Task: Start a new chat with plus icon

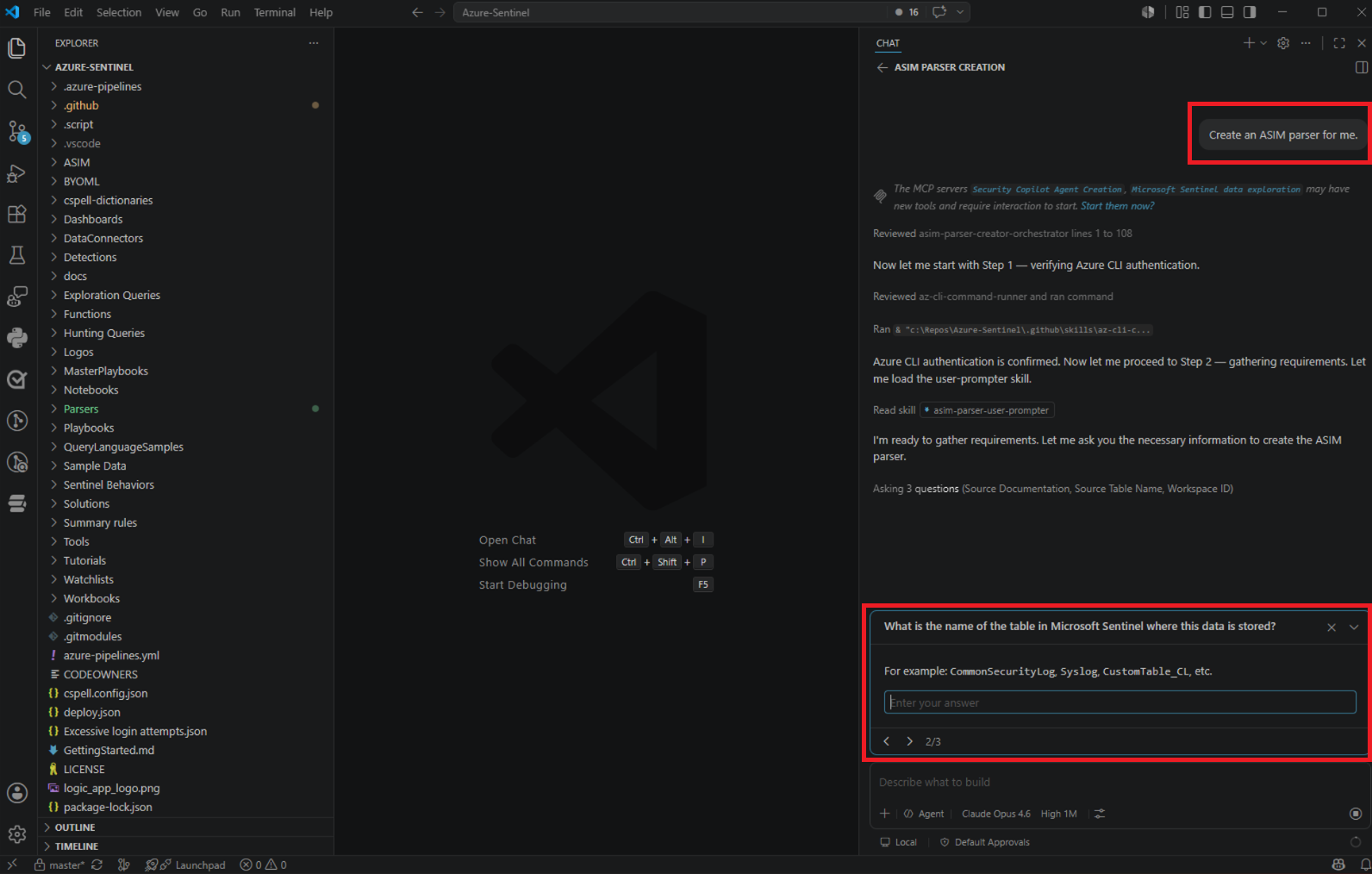Action: point(1249,43)
